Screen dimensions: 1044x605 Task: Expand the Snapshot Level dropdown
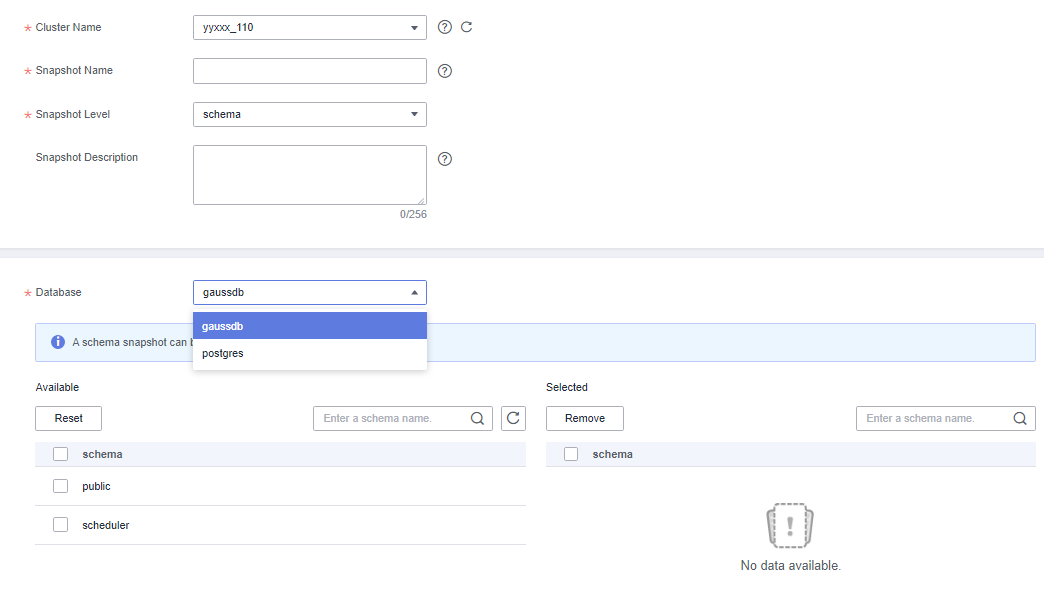309,115
